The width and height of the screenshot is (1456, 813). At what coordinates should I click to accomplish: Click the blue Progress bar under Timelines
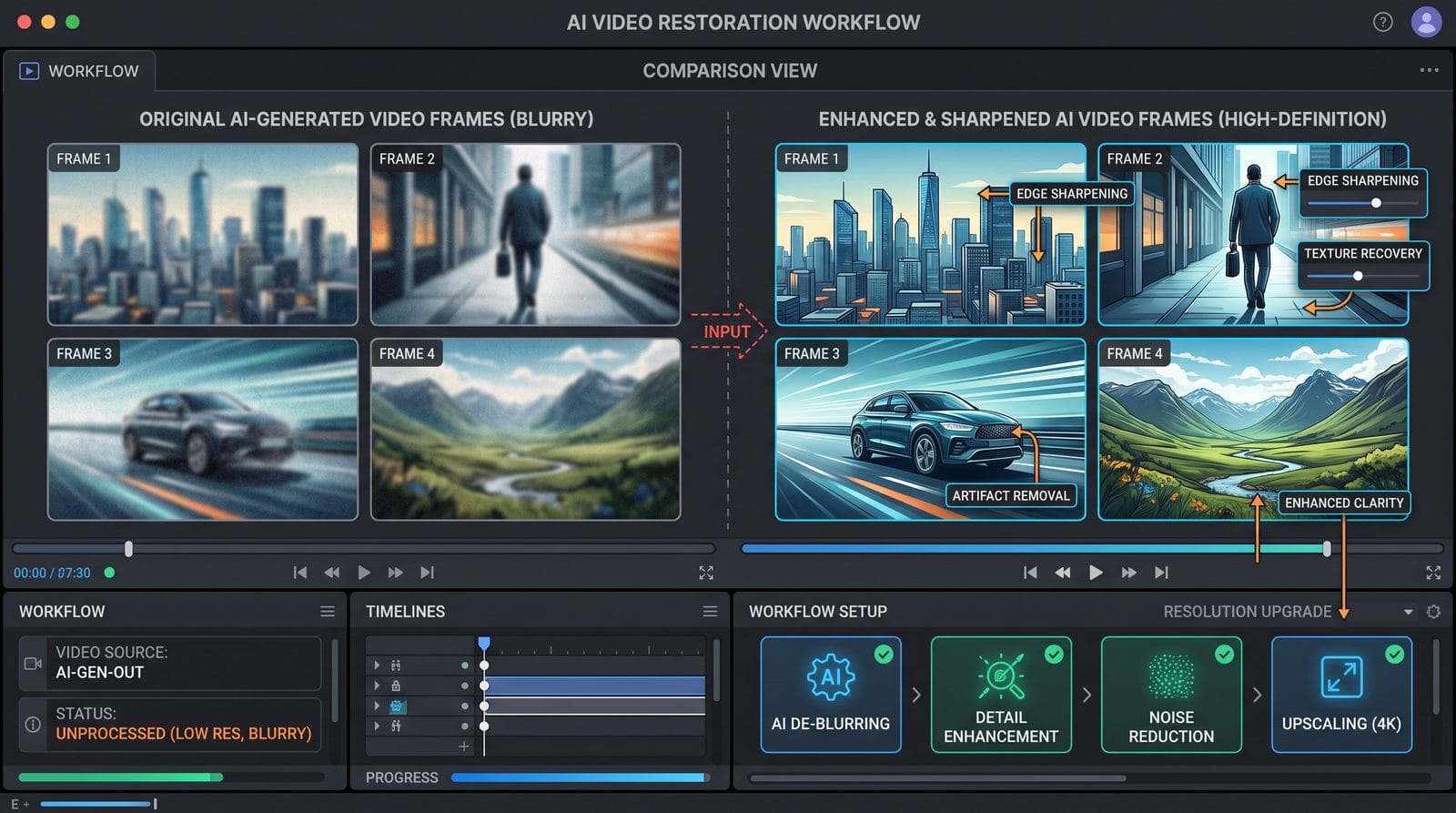(581, 777)
